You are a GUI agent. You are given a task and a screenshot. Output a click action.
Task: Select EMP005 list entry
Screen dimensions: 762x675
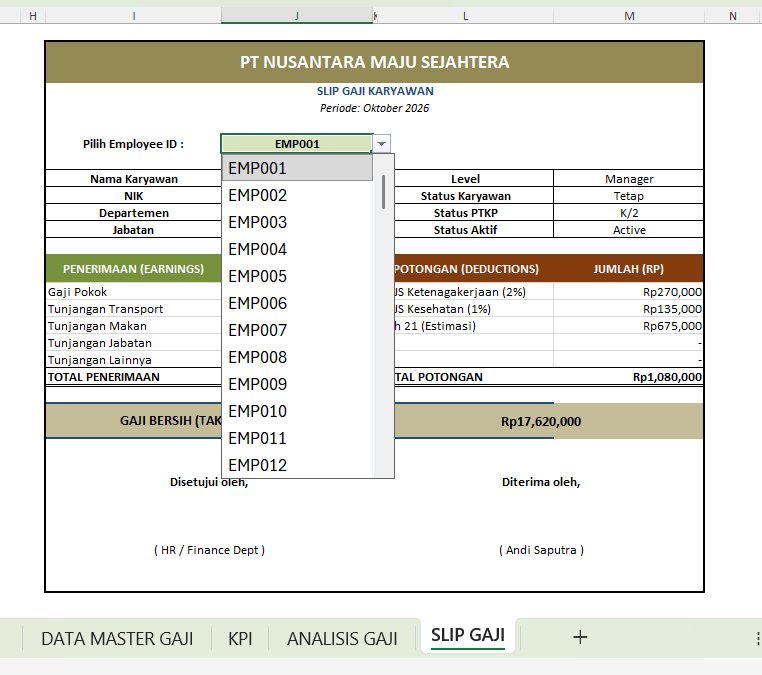pos(297,276)
